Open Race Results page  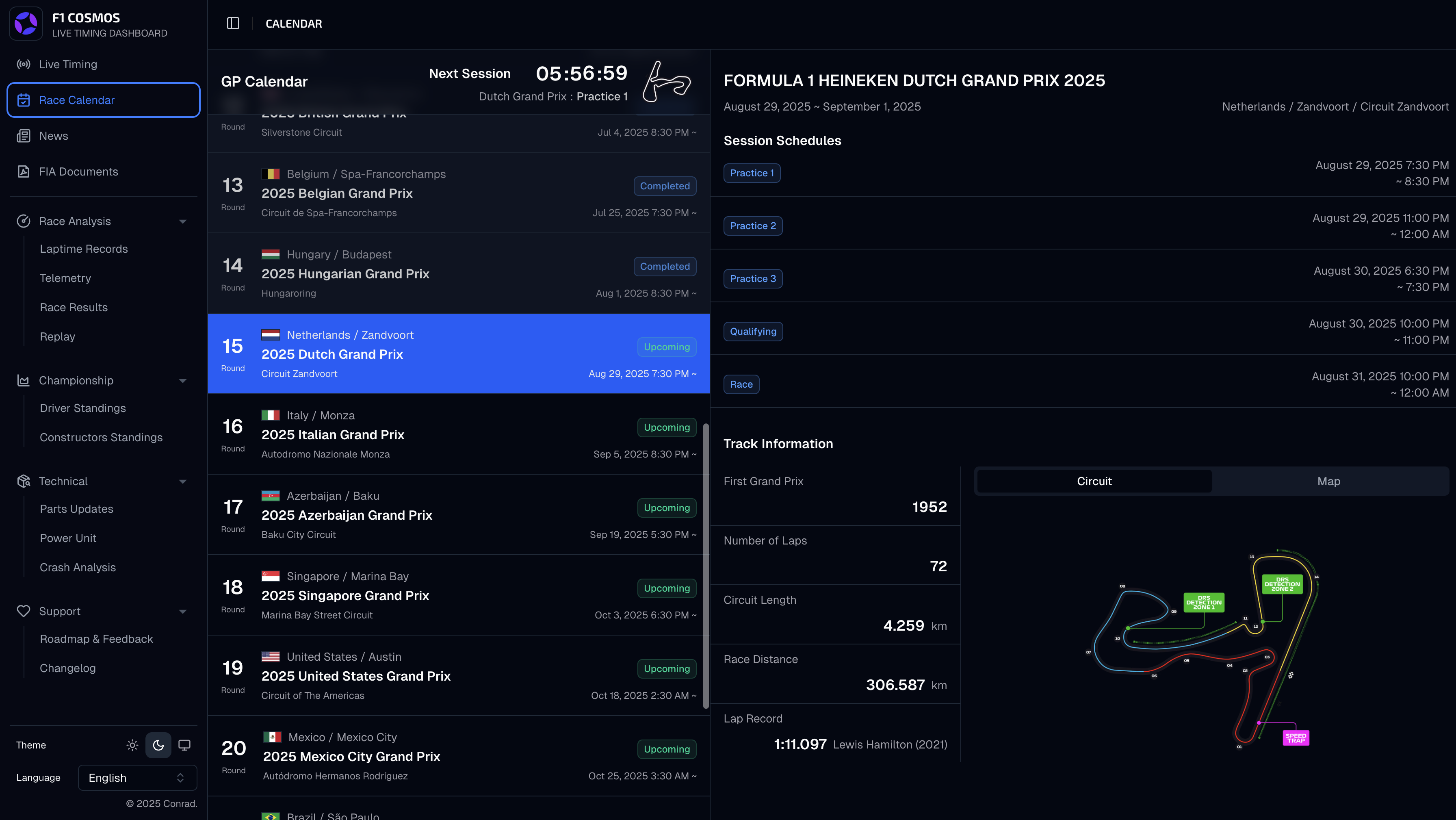[74, 308]
